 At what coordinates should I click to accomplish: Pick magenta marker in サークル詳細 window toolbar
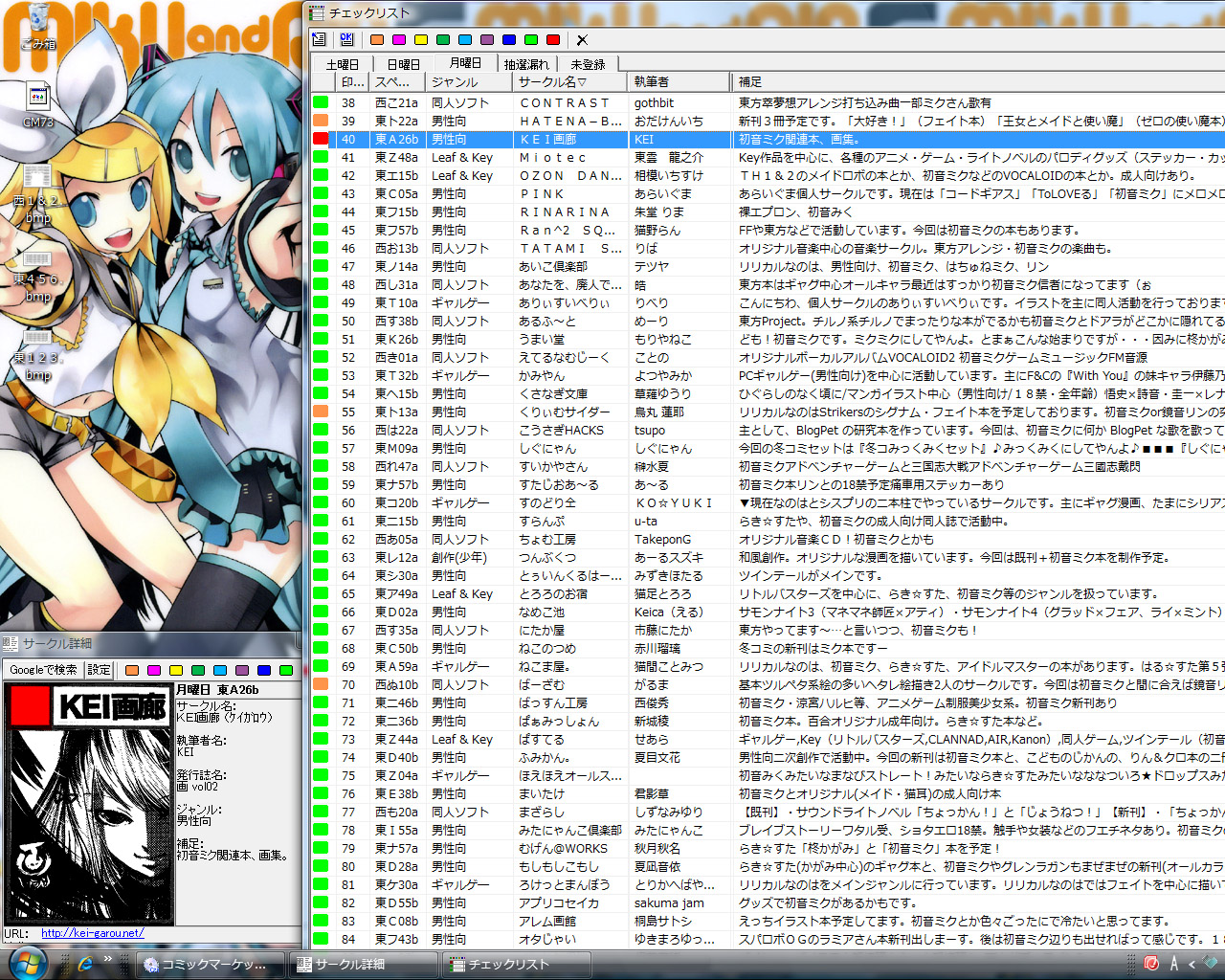pyautogui.click(x=154, y=670)
